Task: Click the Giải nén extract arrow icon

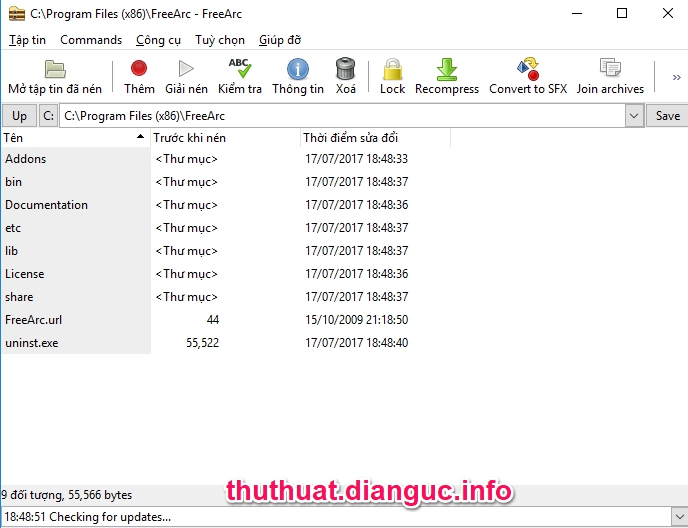Action: coord(186,68)
